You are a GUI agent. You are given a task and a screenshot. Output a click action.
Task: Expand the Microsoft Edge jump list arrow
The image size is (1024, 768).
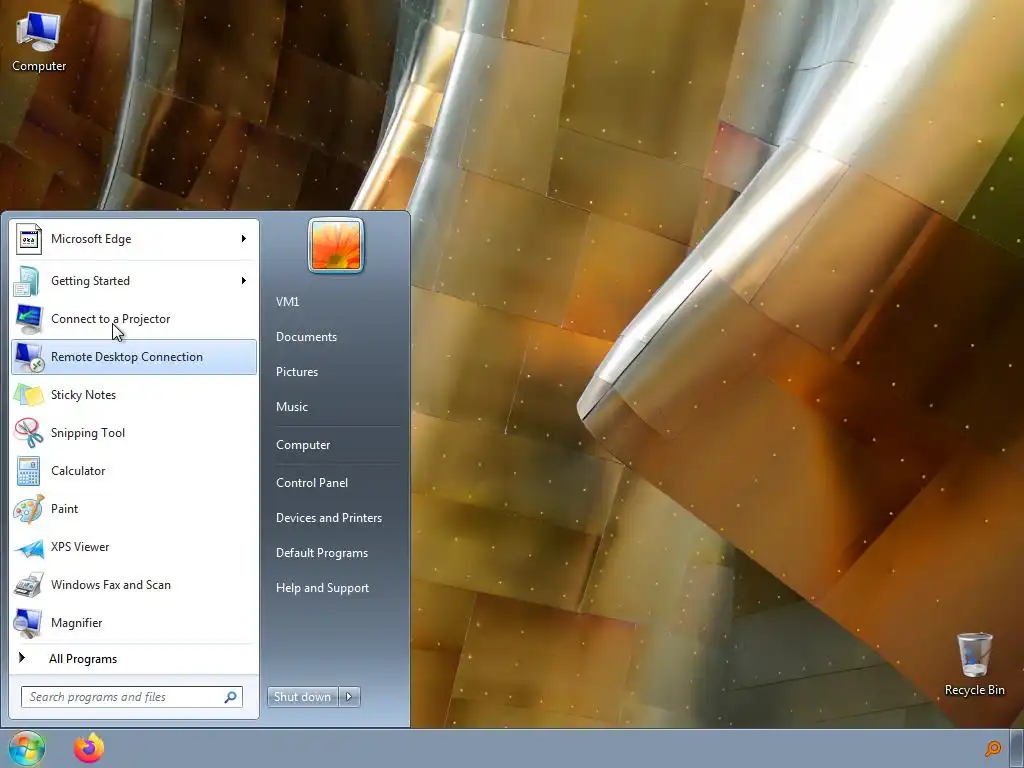[x=244, y=239]
